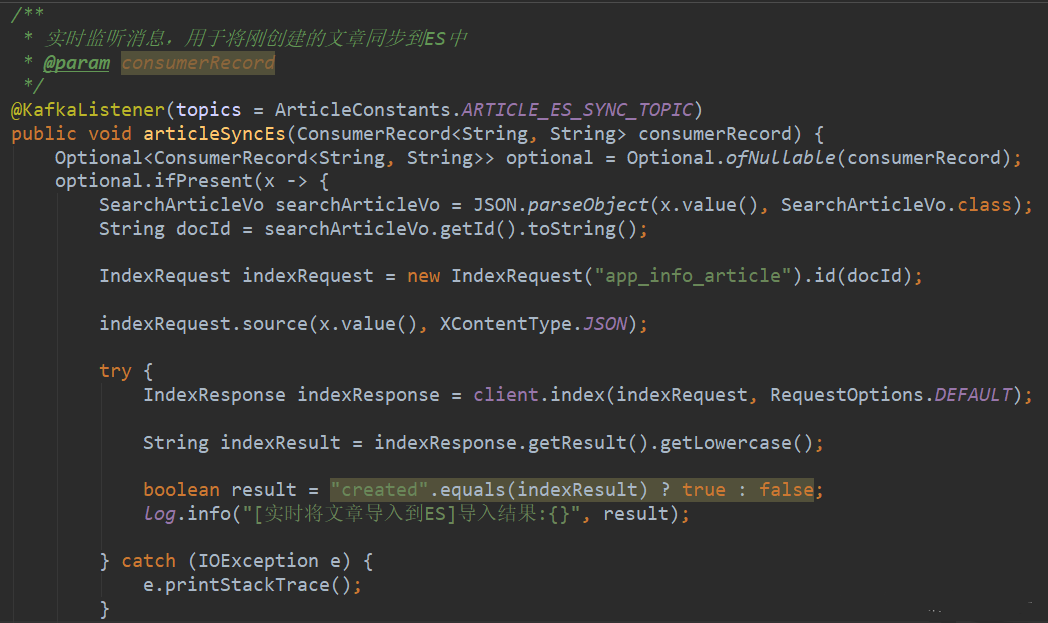Click the @param tag in the Javadoc comment
Image resolution: width=1048 pixels, height=623 pixels.
click(76, 63)
